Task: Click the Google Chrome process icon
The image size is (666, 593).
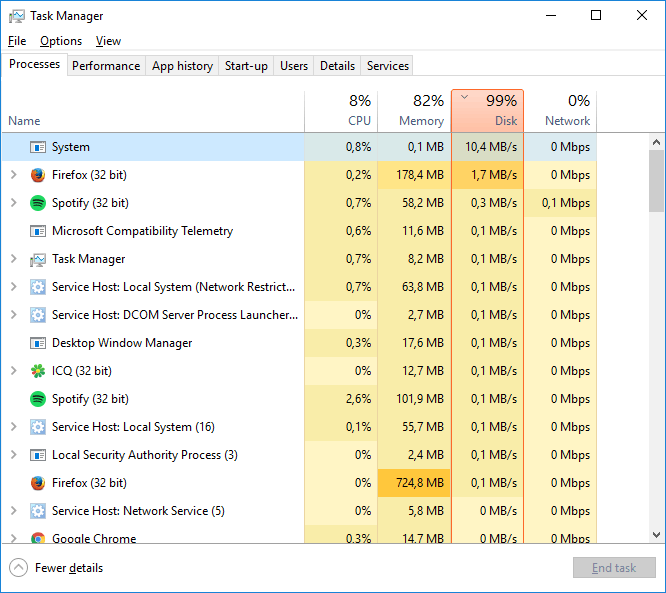Action: click(x=38, y=538)
